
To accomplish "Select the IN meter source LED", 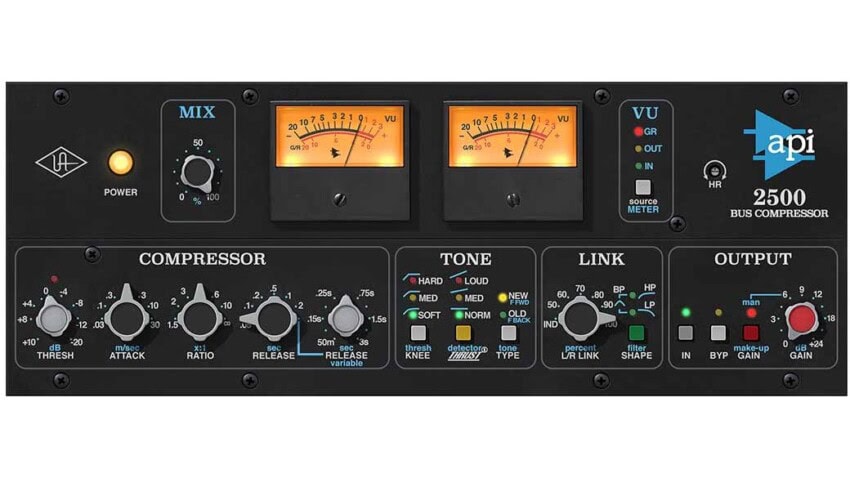I will pos(638,166).
